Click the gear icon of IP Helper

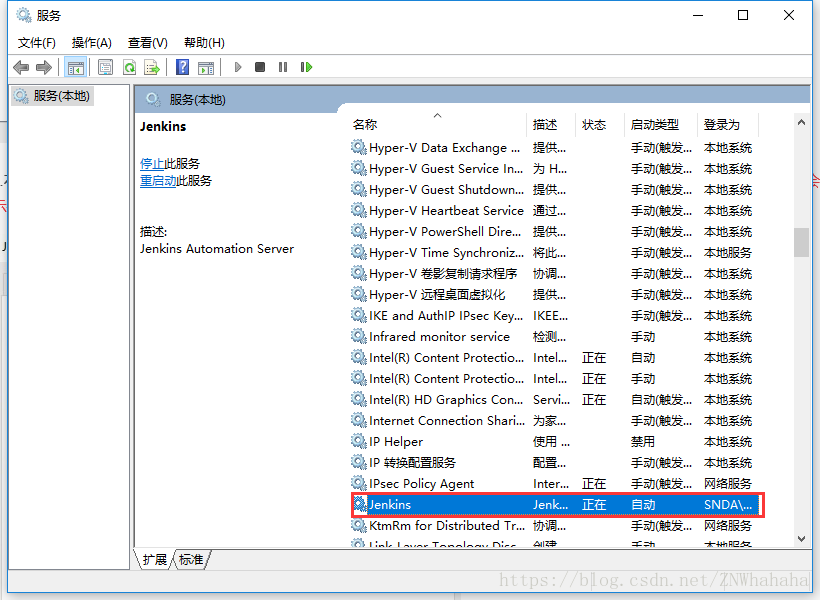[x=359, y=441]
